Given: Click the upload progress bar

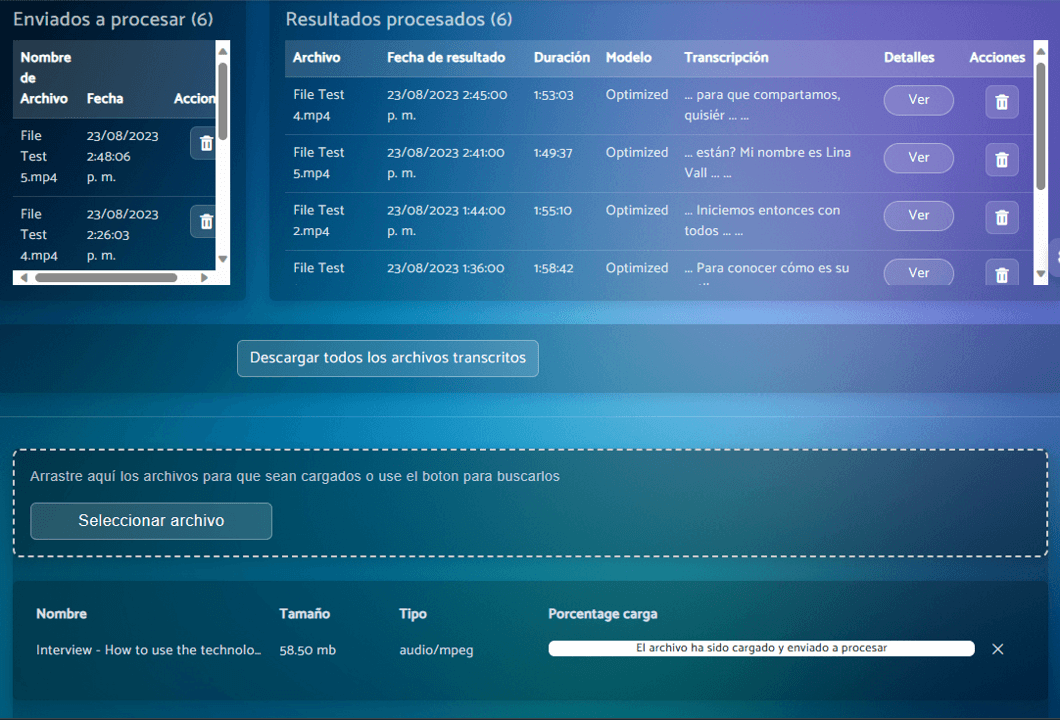Looking at the screenshot, I should coord(760,648).
